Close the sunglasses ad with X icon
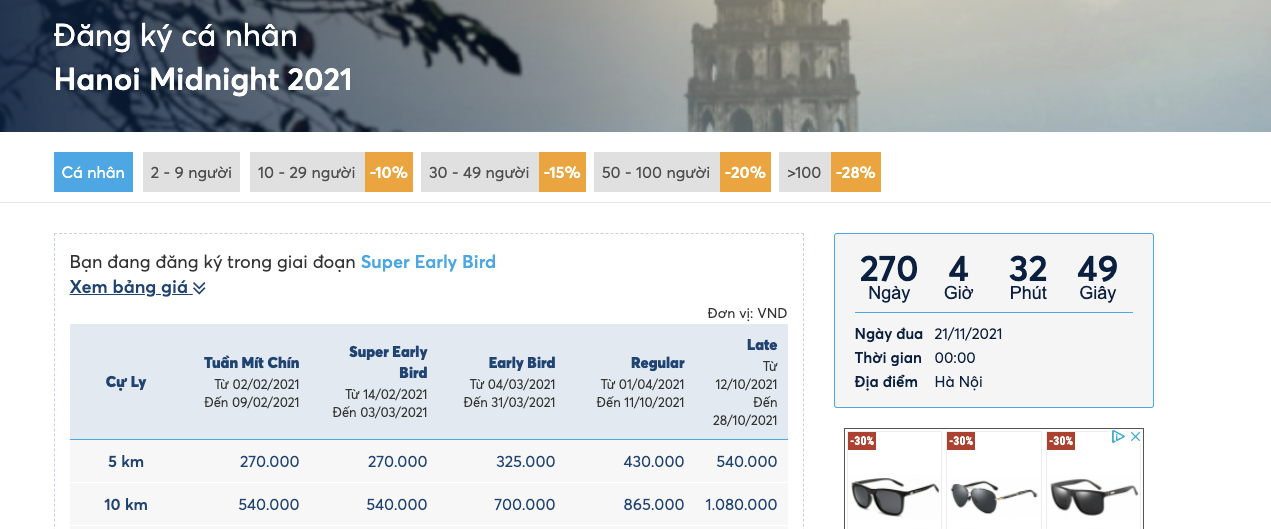The image size is (1271, 529). click(x=1135, y=437)
